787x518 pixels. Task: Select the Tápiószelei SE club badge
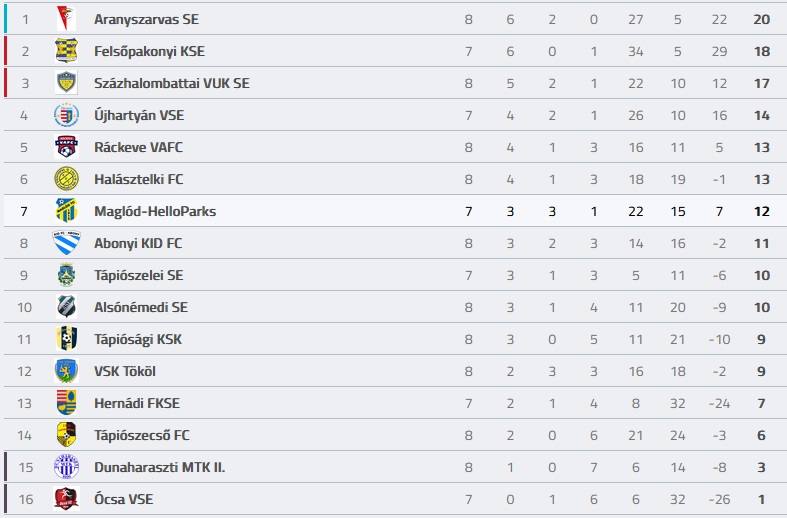pos(66,275)
